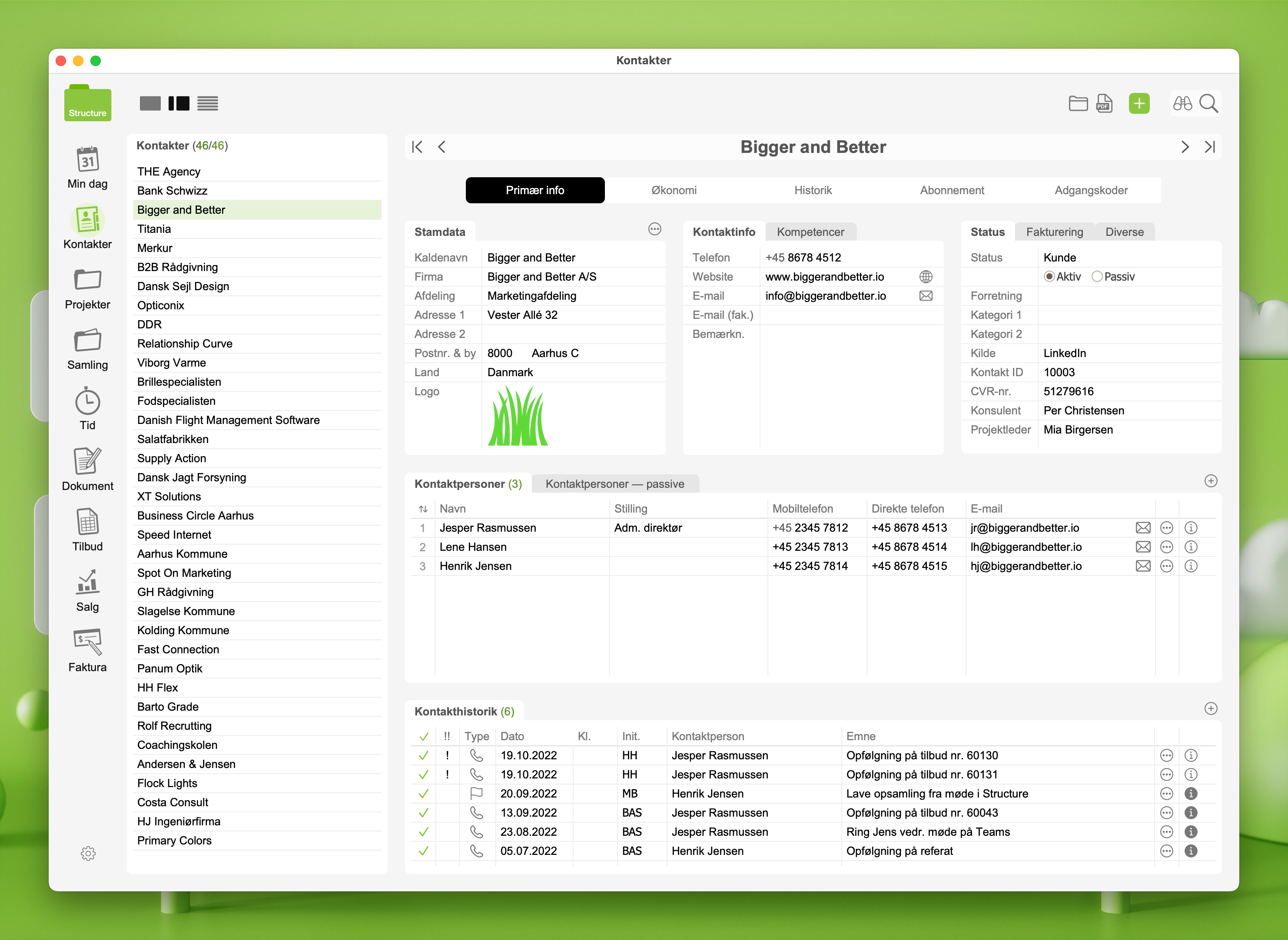Select Titania in contacts list

pyautogui.click(x=154, y=229)
